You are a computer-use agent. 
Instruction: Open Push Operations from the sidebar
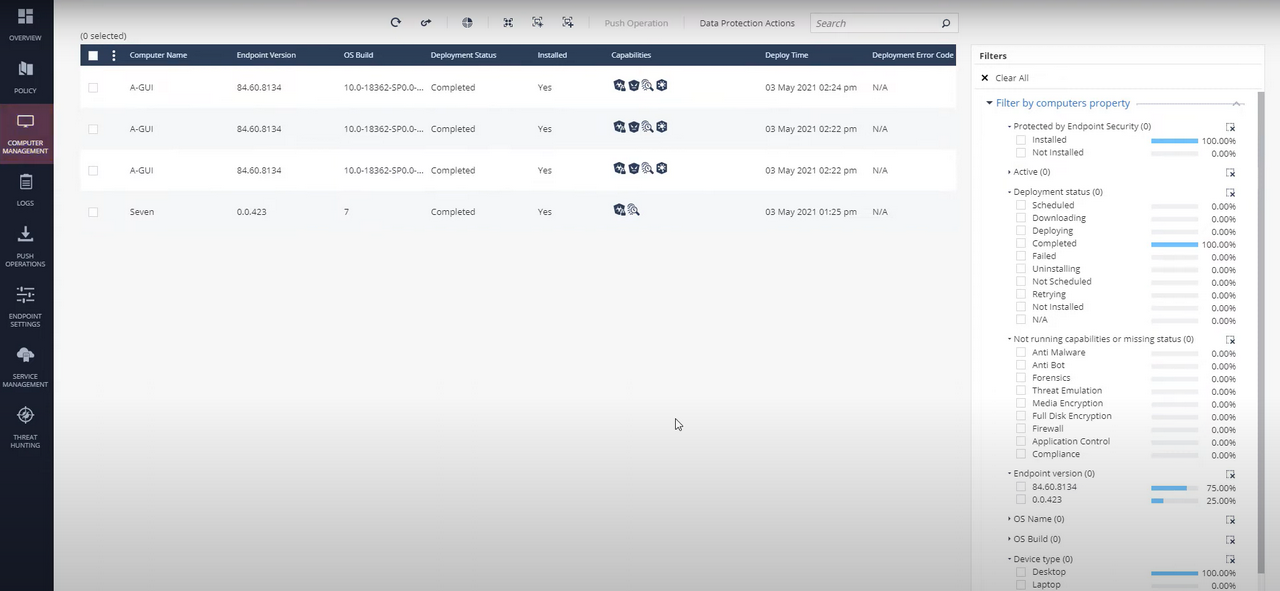[x=25, y=240]
